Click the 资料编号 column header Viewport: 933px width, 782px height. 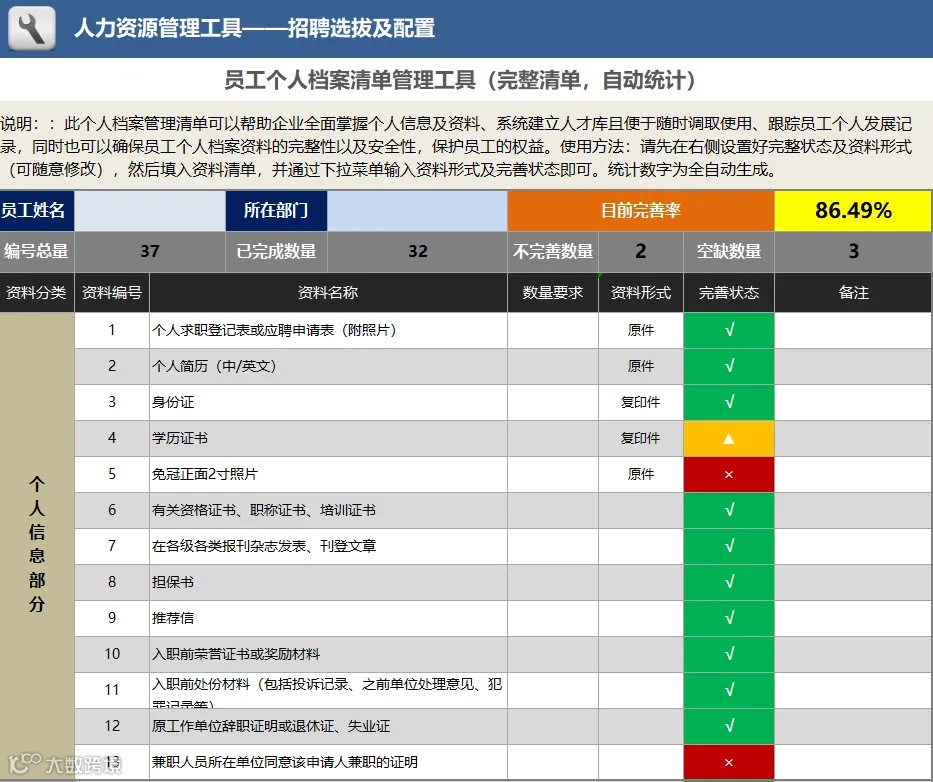112,293
